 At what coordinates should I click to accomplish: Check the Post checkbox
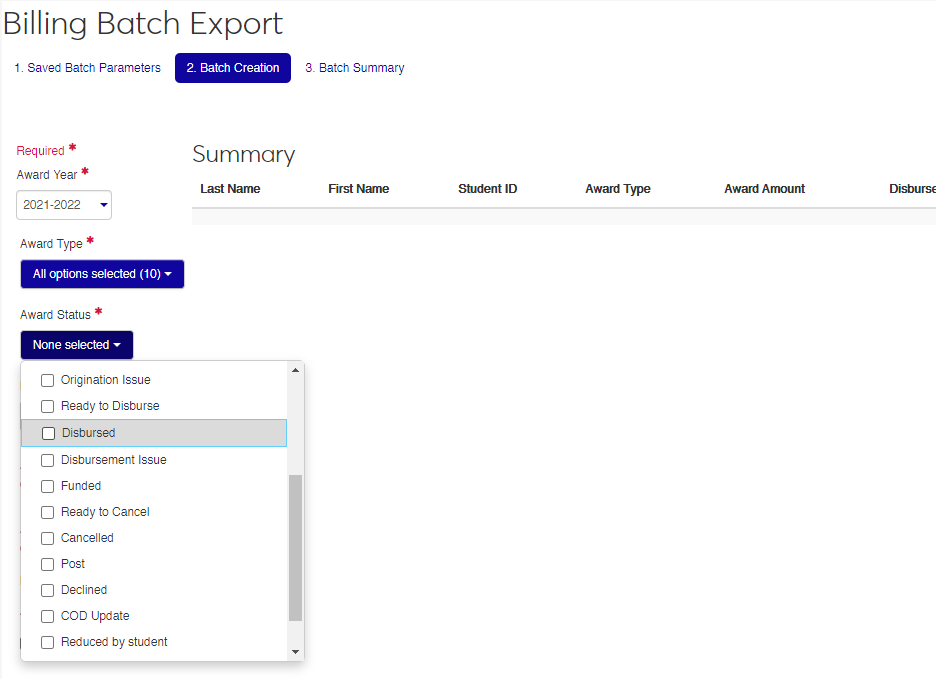coord(47,564)
